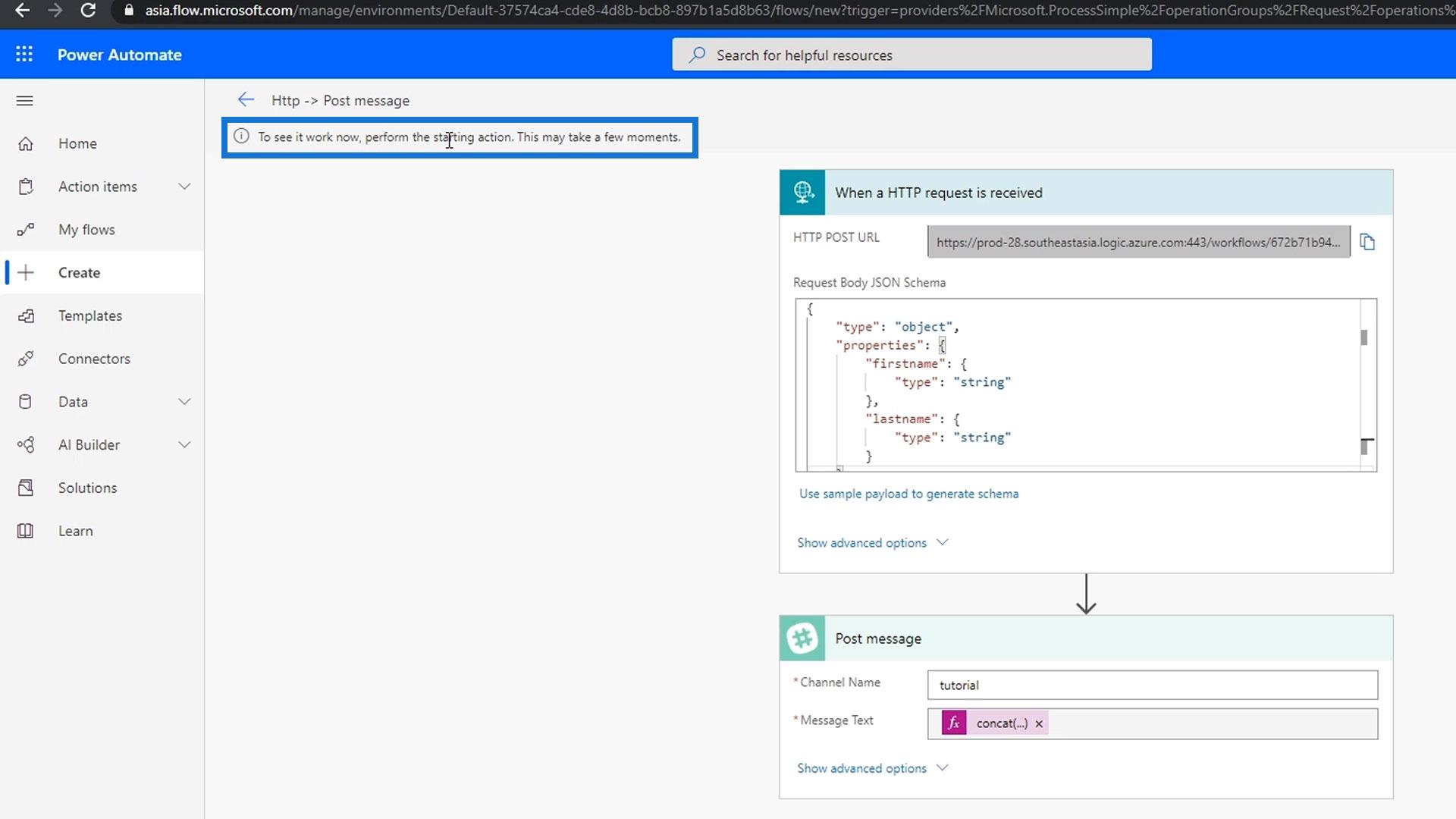Expand the Data menu chevron
1456x819 pixels.
tap(184, 402)
